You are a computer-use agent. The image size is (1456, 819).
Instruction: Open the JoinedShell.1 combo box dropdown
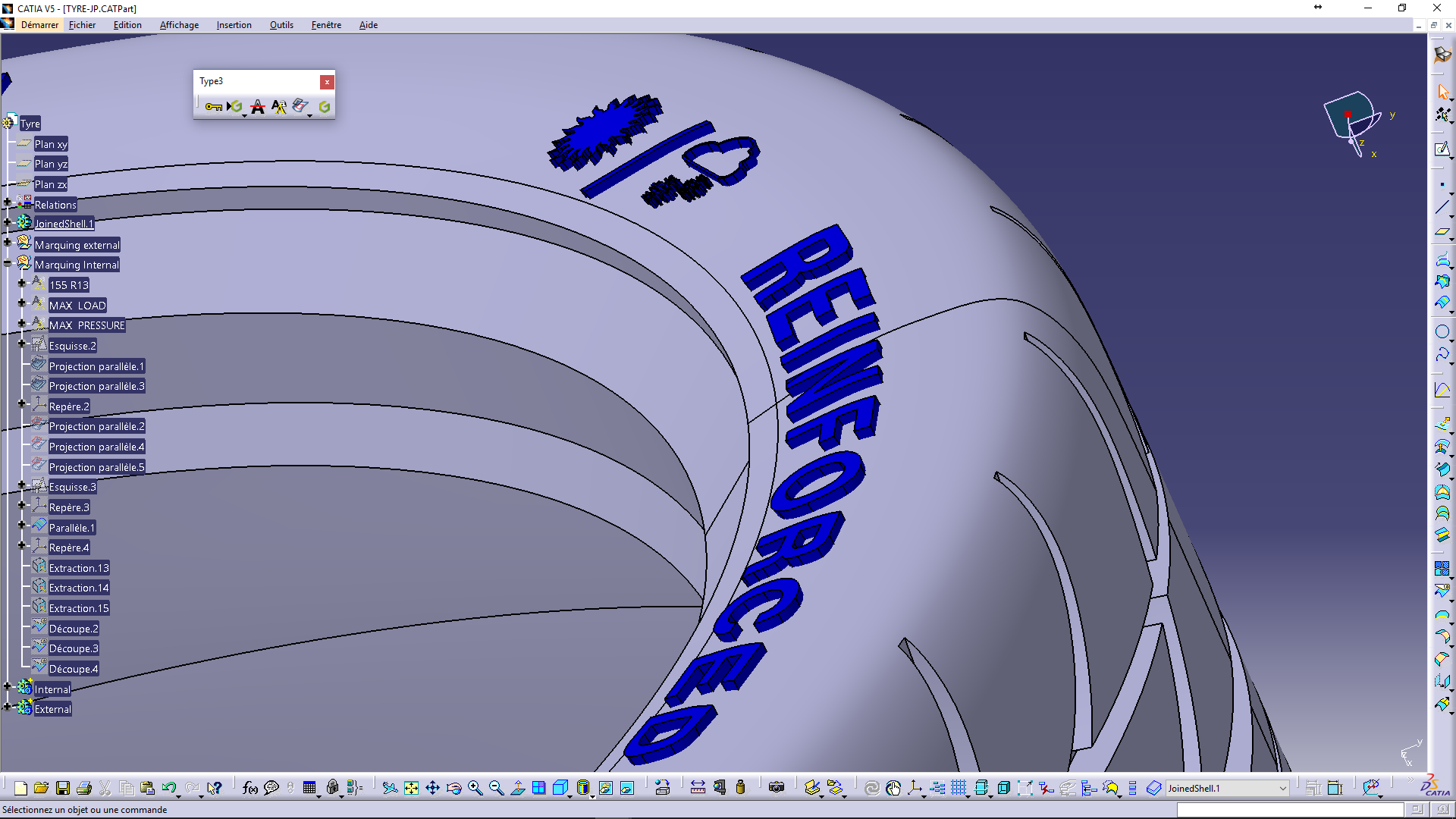click(x=1283, y=789)
